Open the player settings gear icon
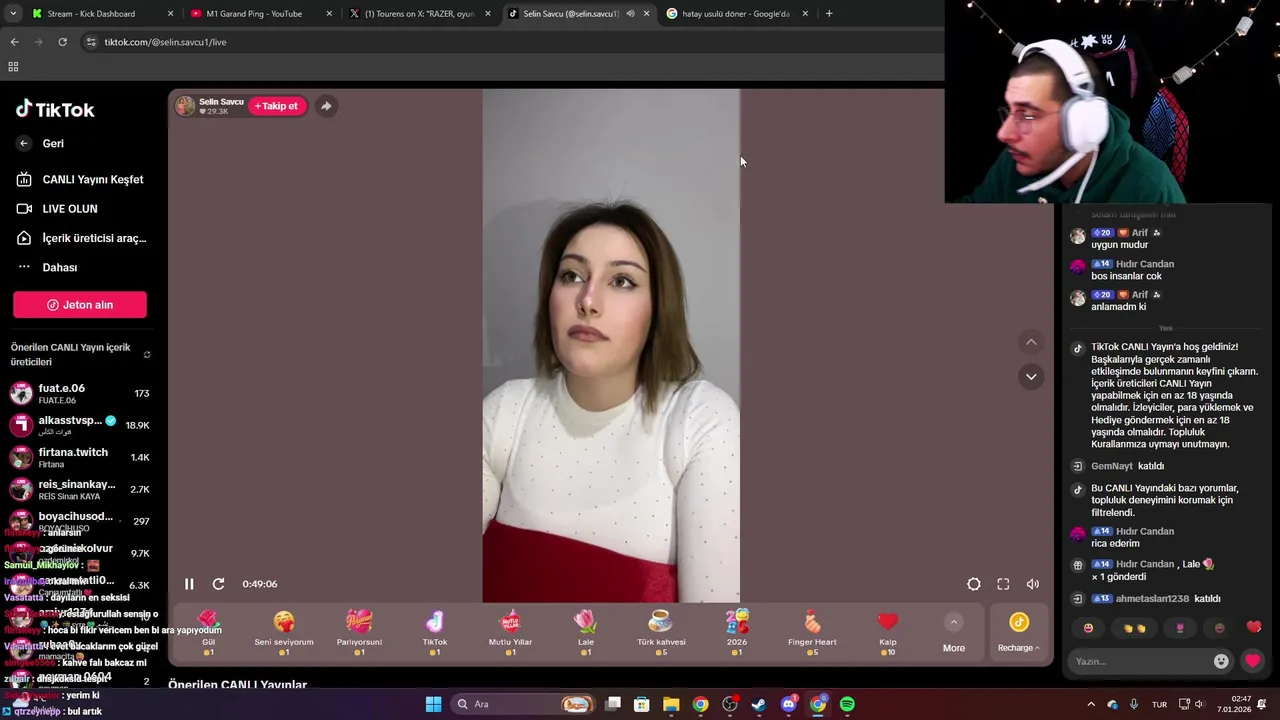The width and height of the screenshot is (1280, 720). (974, 584)
